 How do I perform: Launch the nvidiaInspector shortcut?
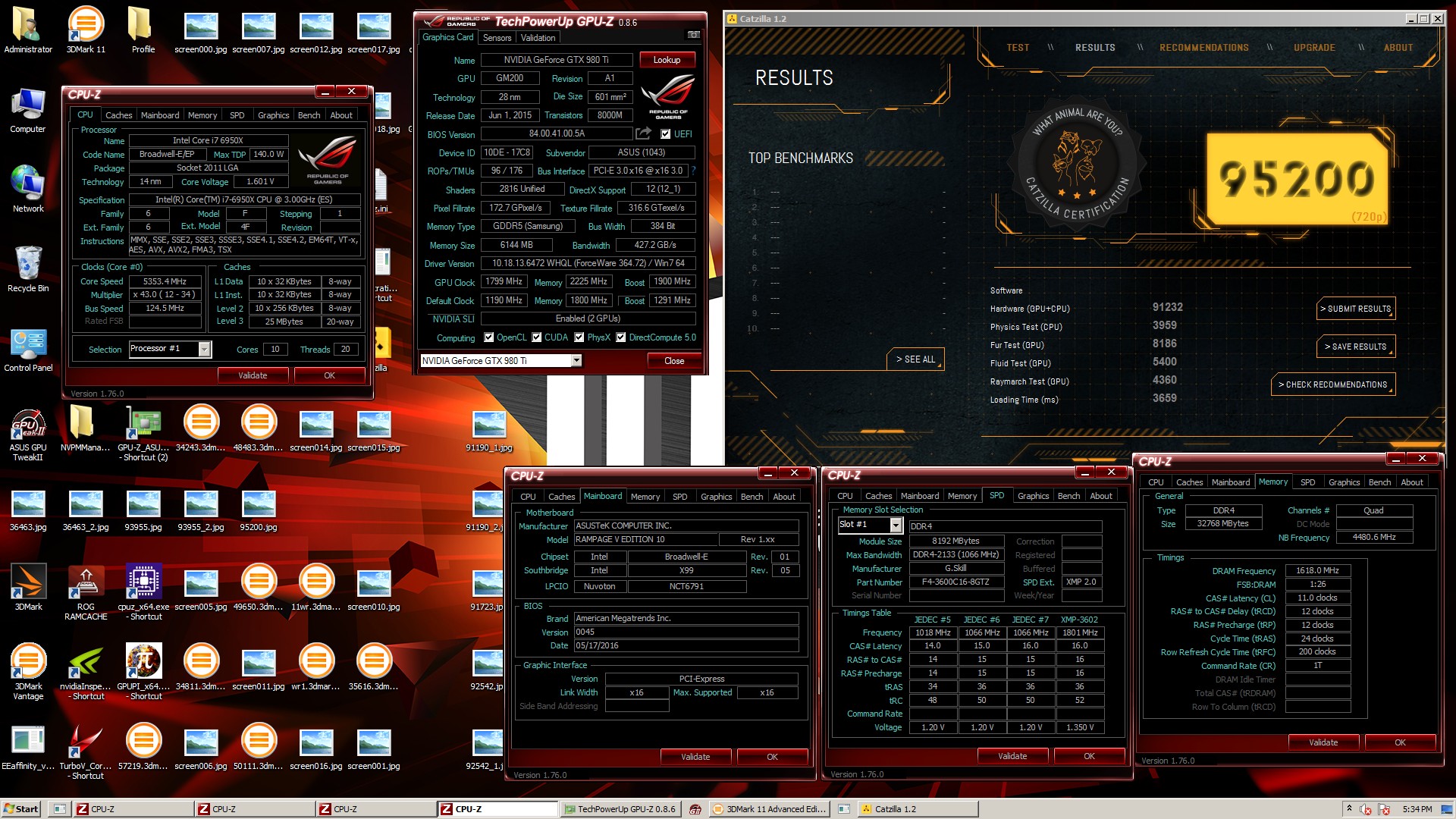[86, 671]
